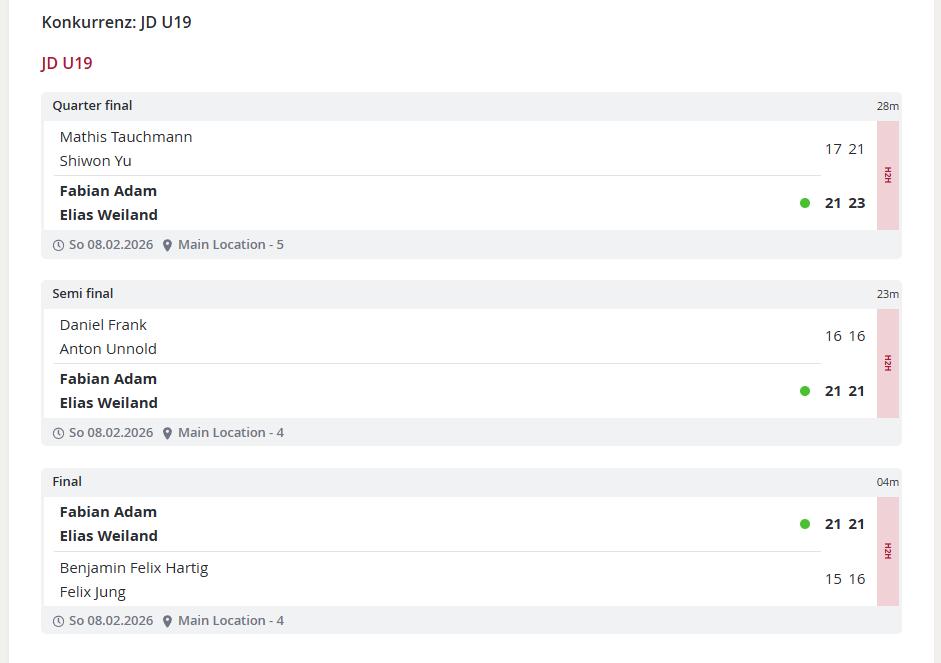The width and height of the screenshot is (941, 663).
Task: Select Anton Unnold's player name
Action: click(x=108, y=349)
